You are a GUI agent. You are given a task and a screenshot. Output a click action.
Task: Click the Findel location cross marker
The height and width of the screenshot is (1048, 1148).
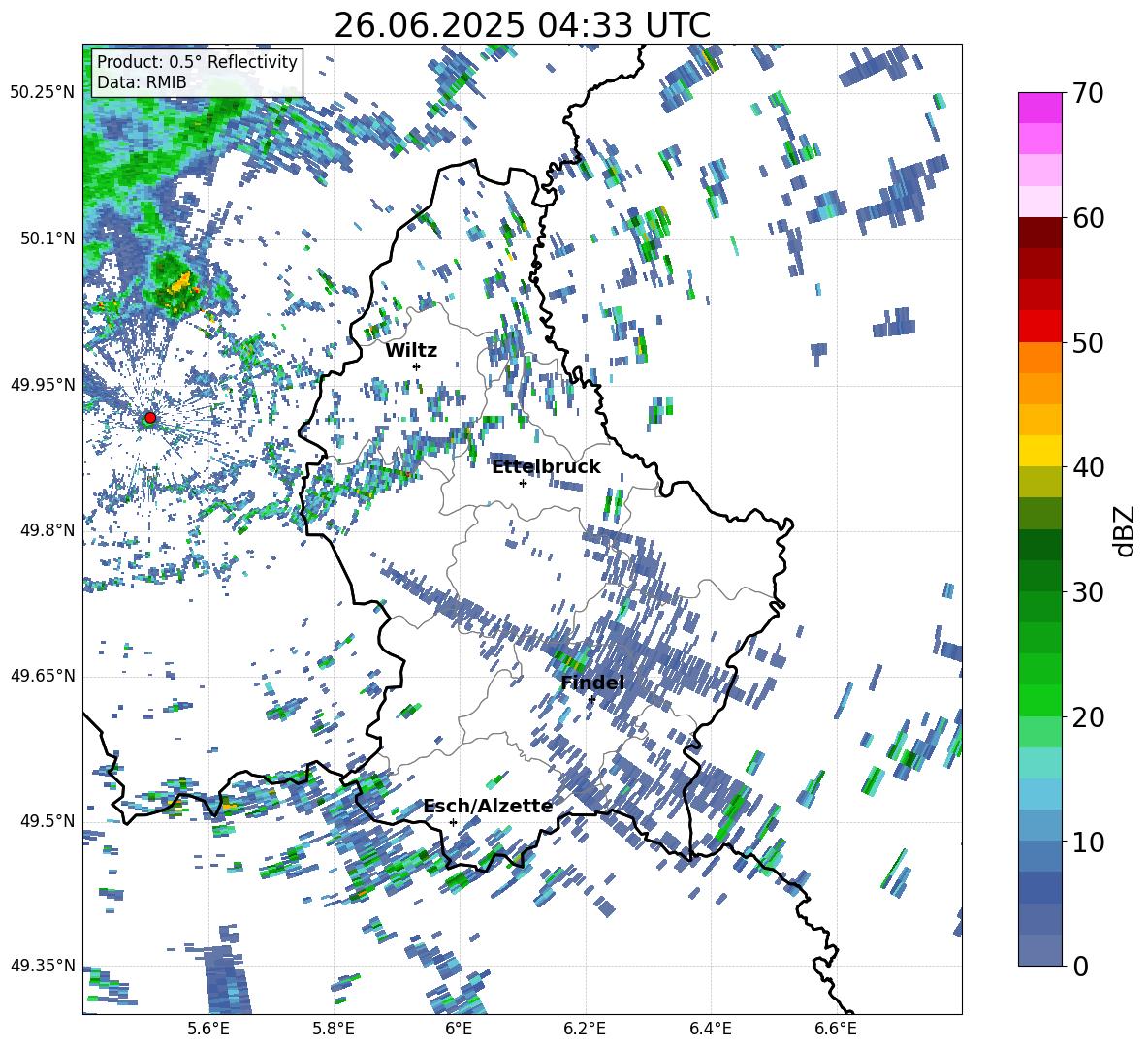coord(591,700)
